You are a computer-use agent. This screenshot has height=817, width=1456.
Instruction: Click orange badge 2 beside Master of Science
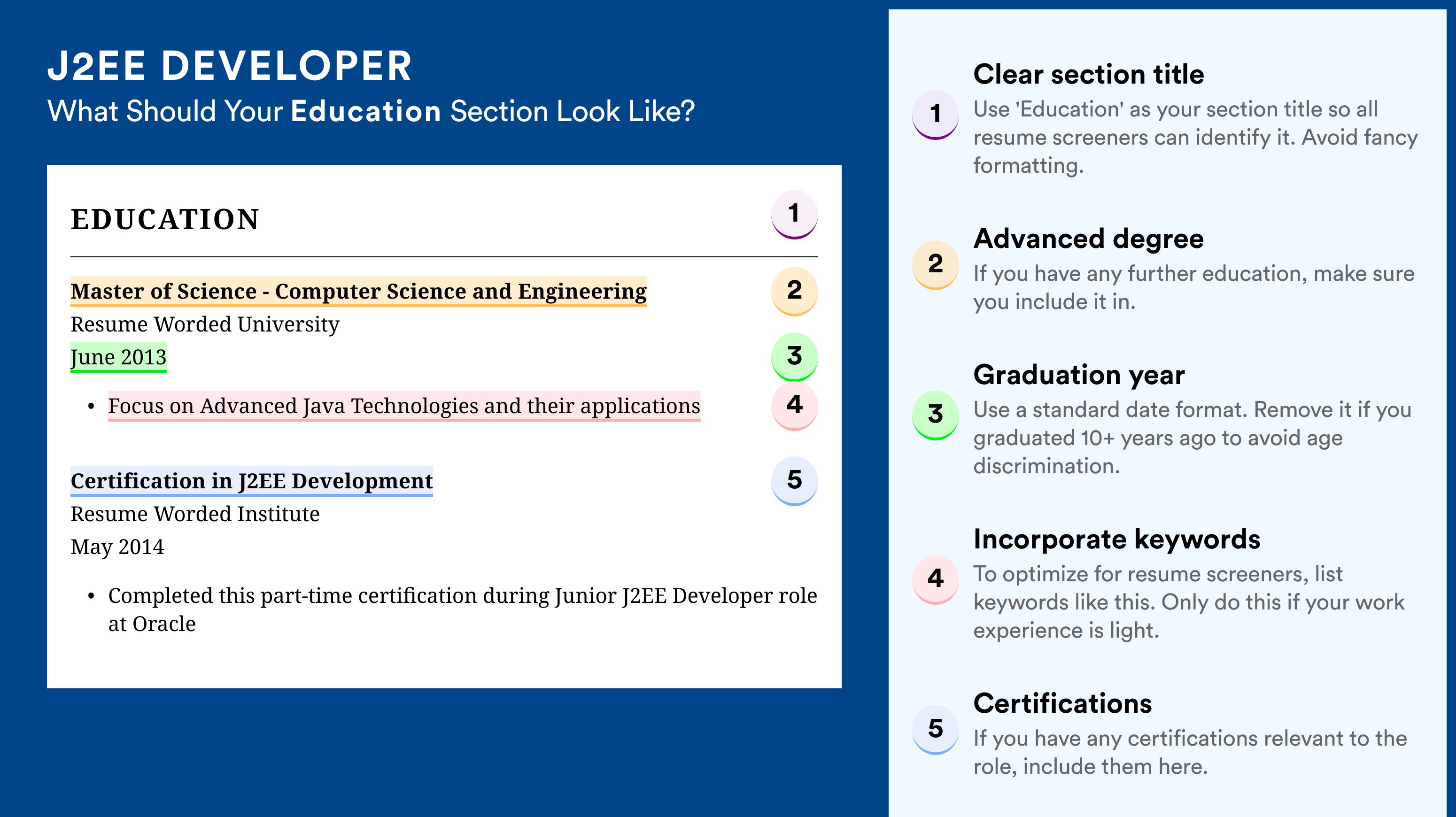794,290
